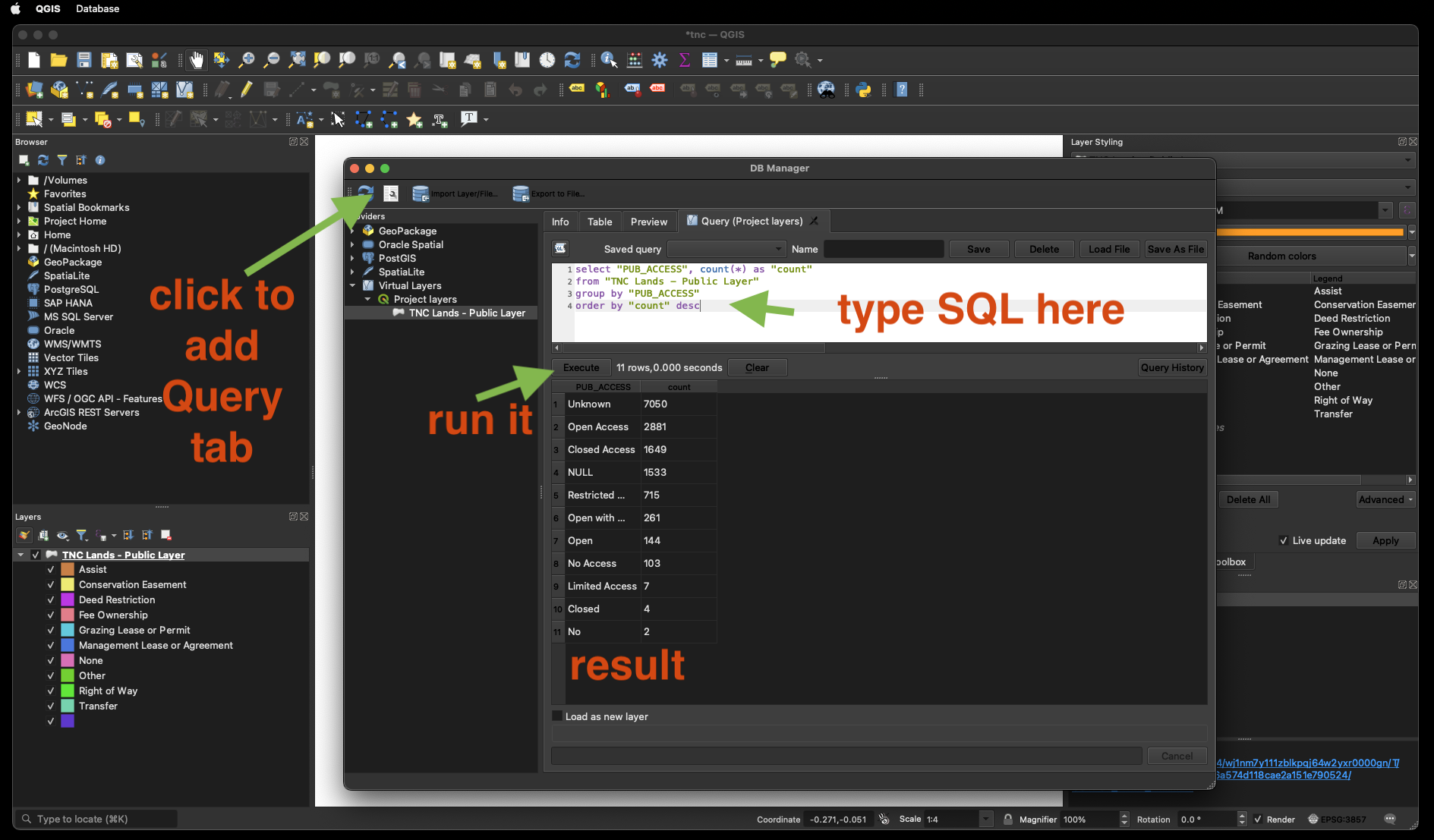Open the Processing Toolbox gear icon
This screenshot has width=1434, height=840.
(660, 60)
